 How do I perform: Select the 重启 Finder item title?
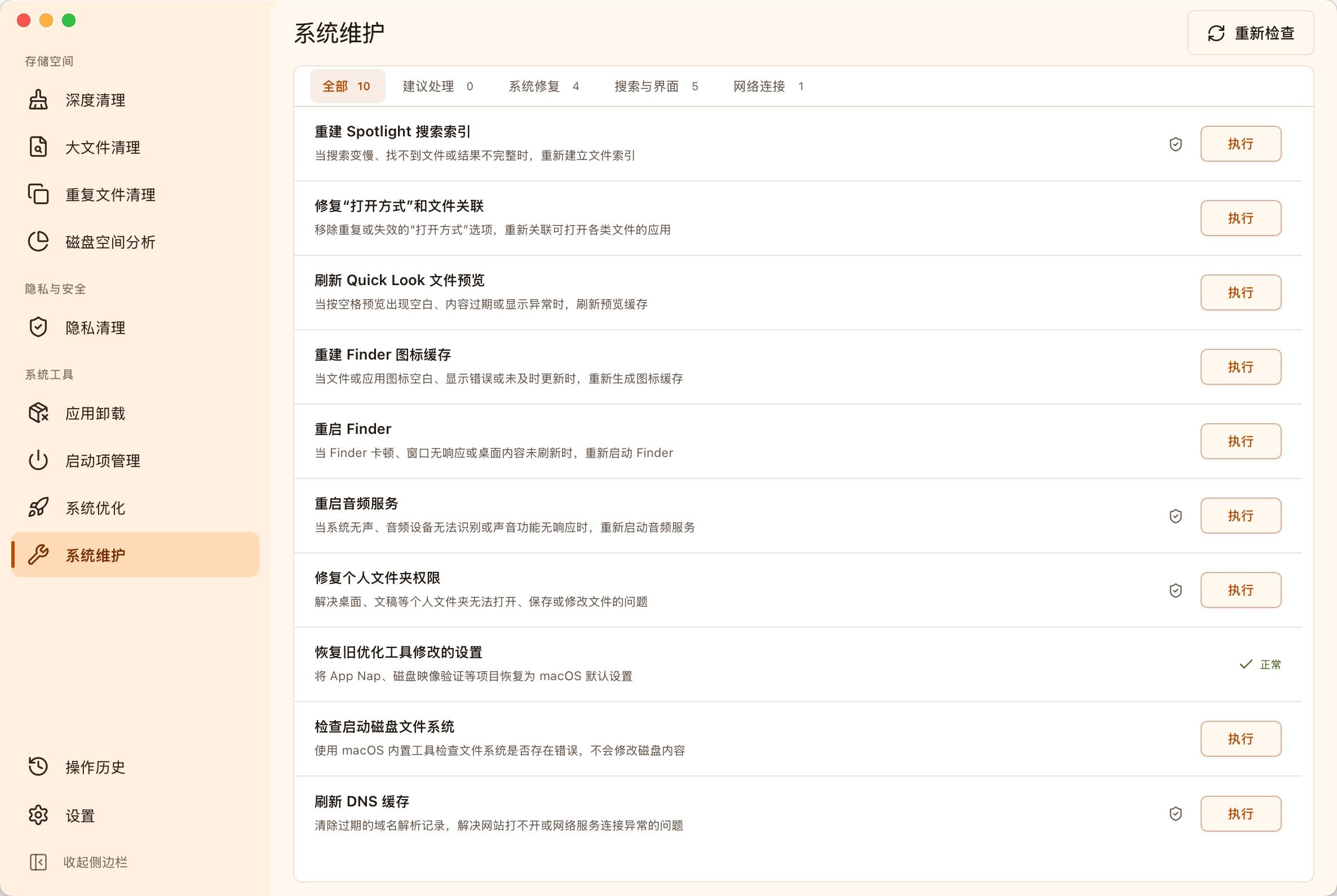click(353, 429)
